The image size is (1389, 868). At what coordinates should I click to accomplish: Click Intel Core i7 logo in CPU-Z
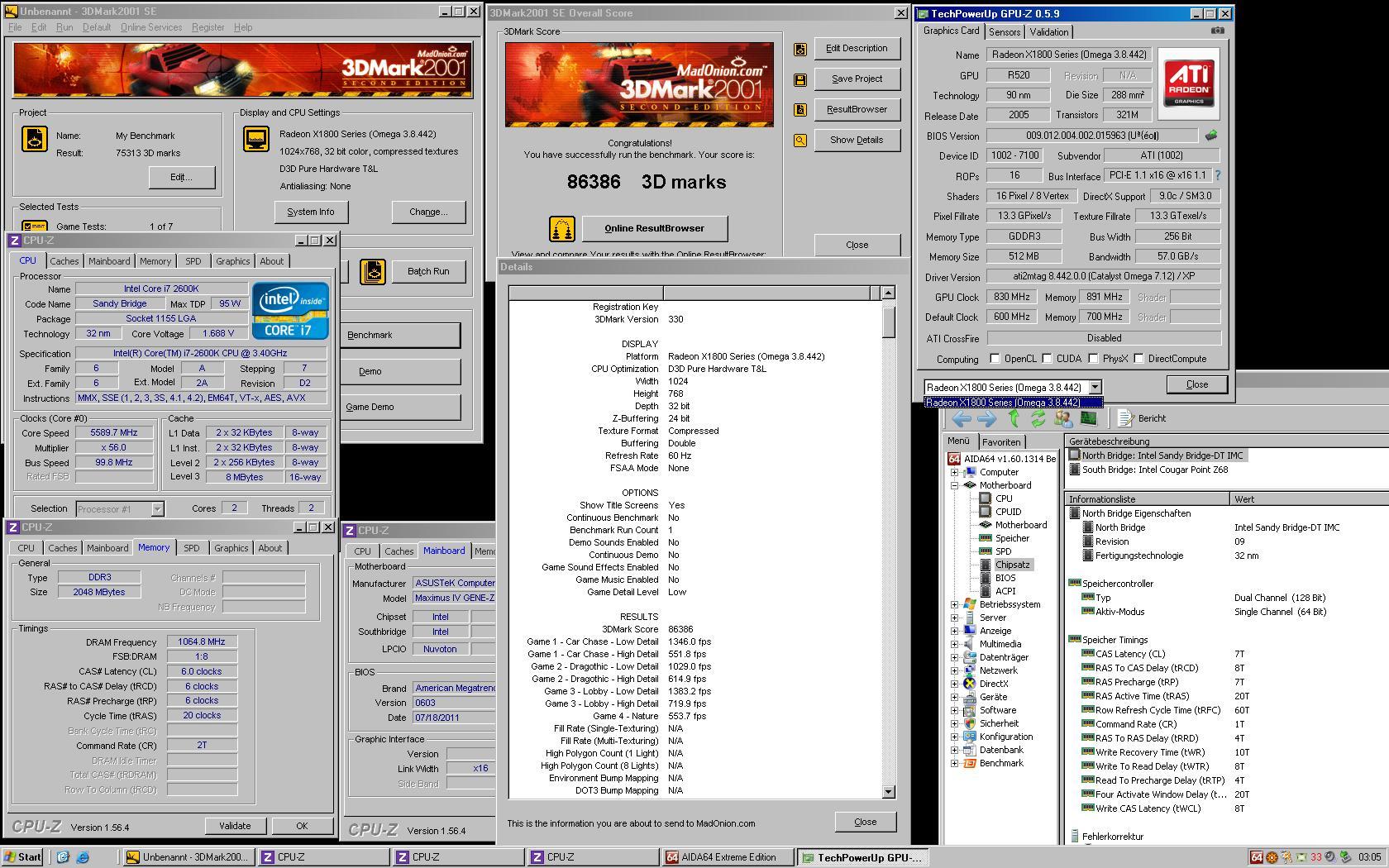point(290,310)
